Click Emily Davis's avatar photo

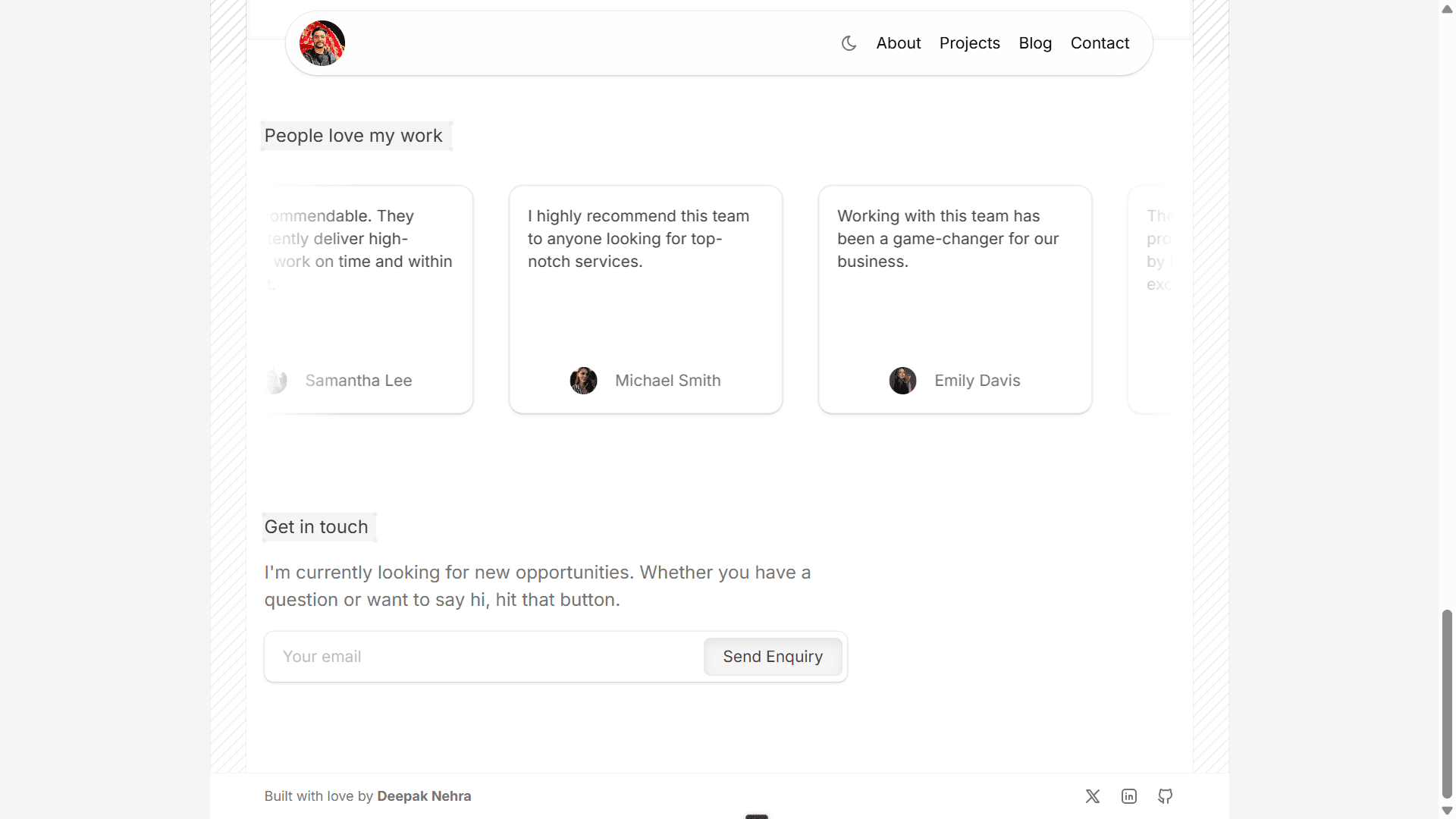(902, 381)
